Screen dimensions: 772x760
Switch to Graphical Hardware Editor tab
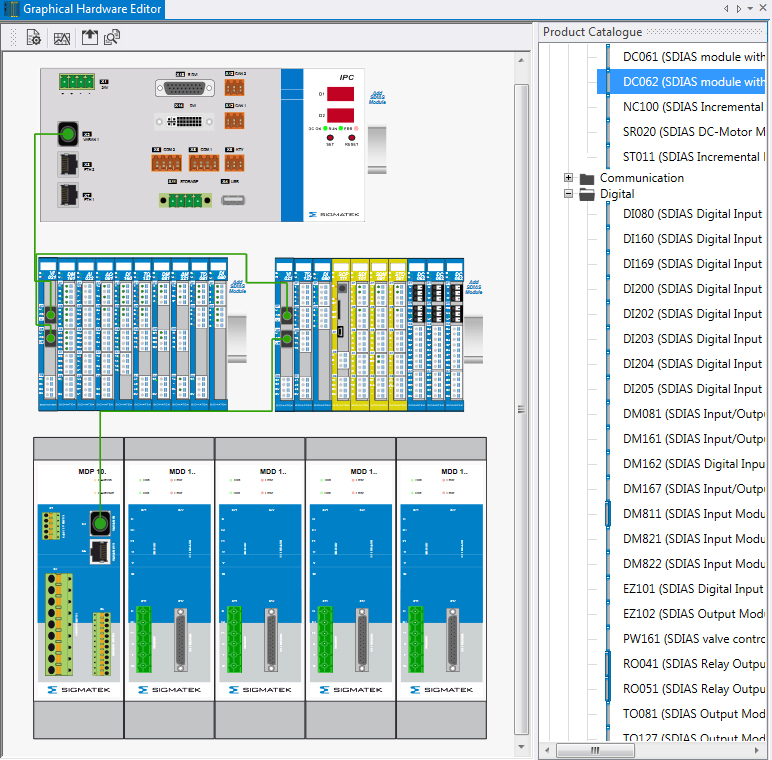83,9
